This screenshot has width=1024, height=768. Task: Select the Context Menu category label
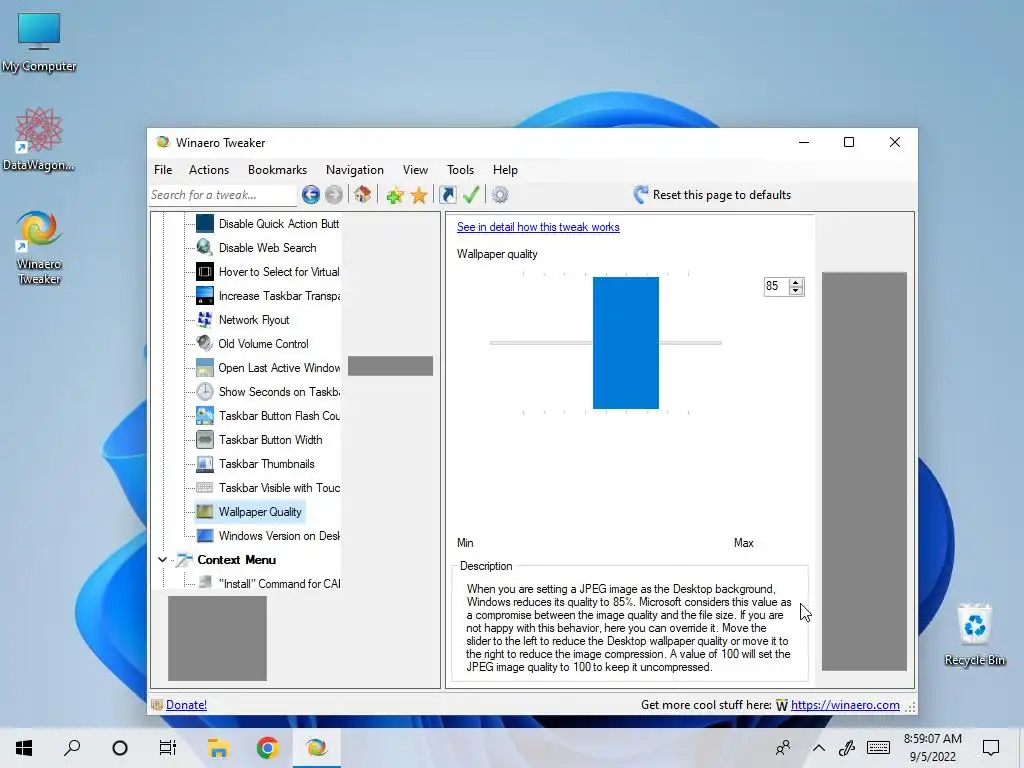[x=236, y=560]
